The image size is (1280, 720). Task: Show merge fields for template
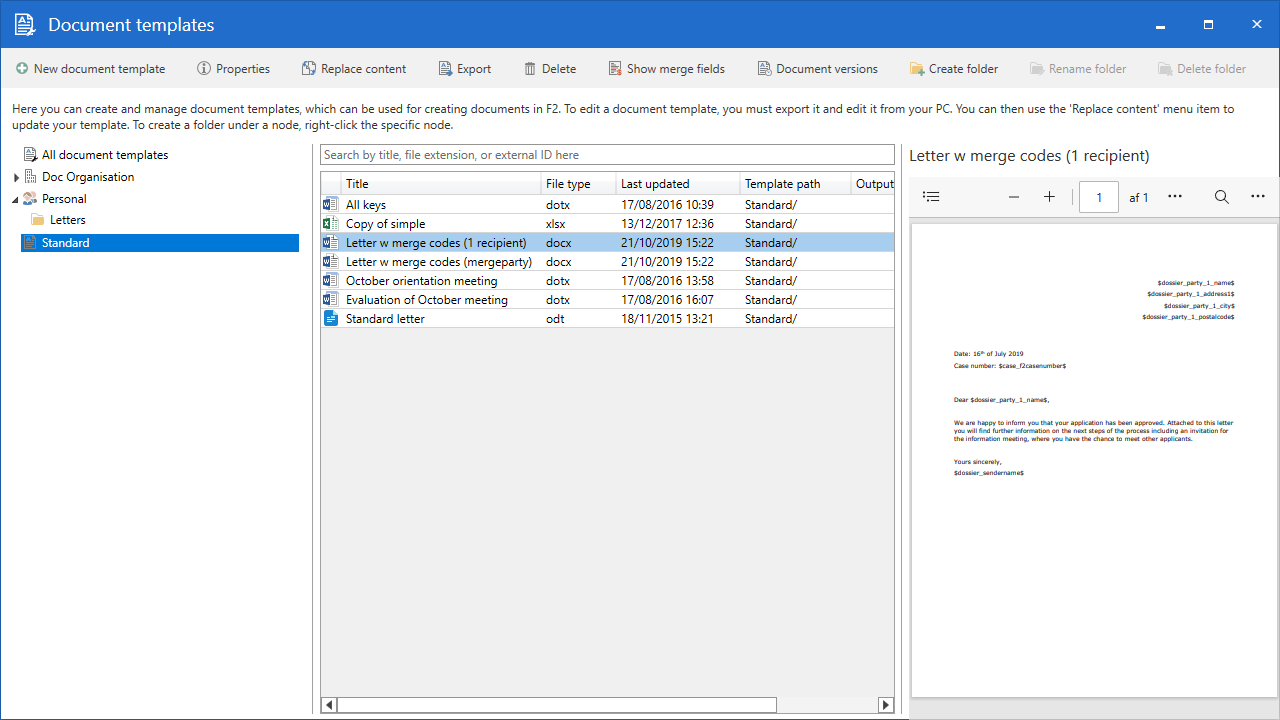click(x=666, y=69)
